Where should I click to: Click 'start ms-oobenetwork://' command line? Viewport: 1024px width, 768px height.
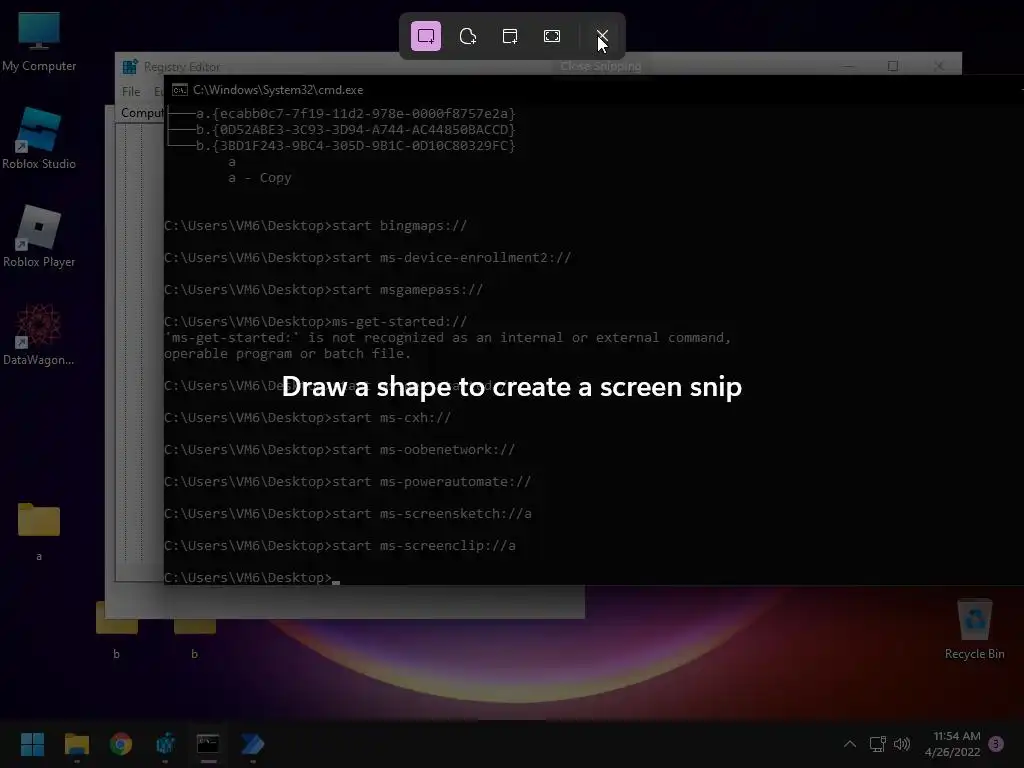click(x=340, y=449)
